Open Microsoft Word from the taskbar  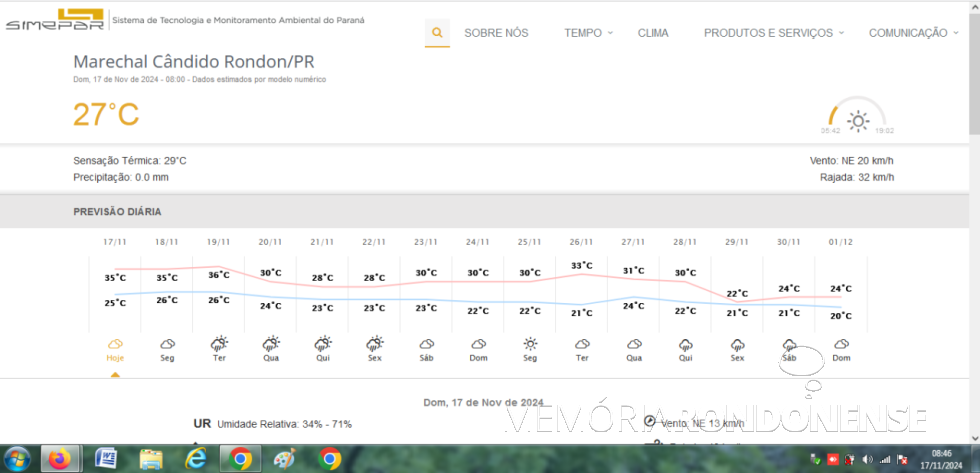[x=106, y=459]
